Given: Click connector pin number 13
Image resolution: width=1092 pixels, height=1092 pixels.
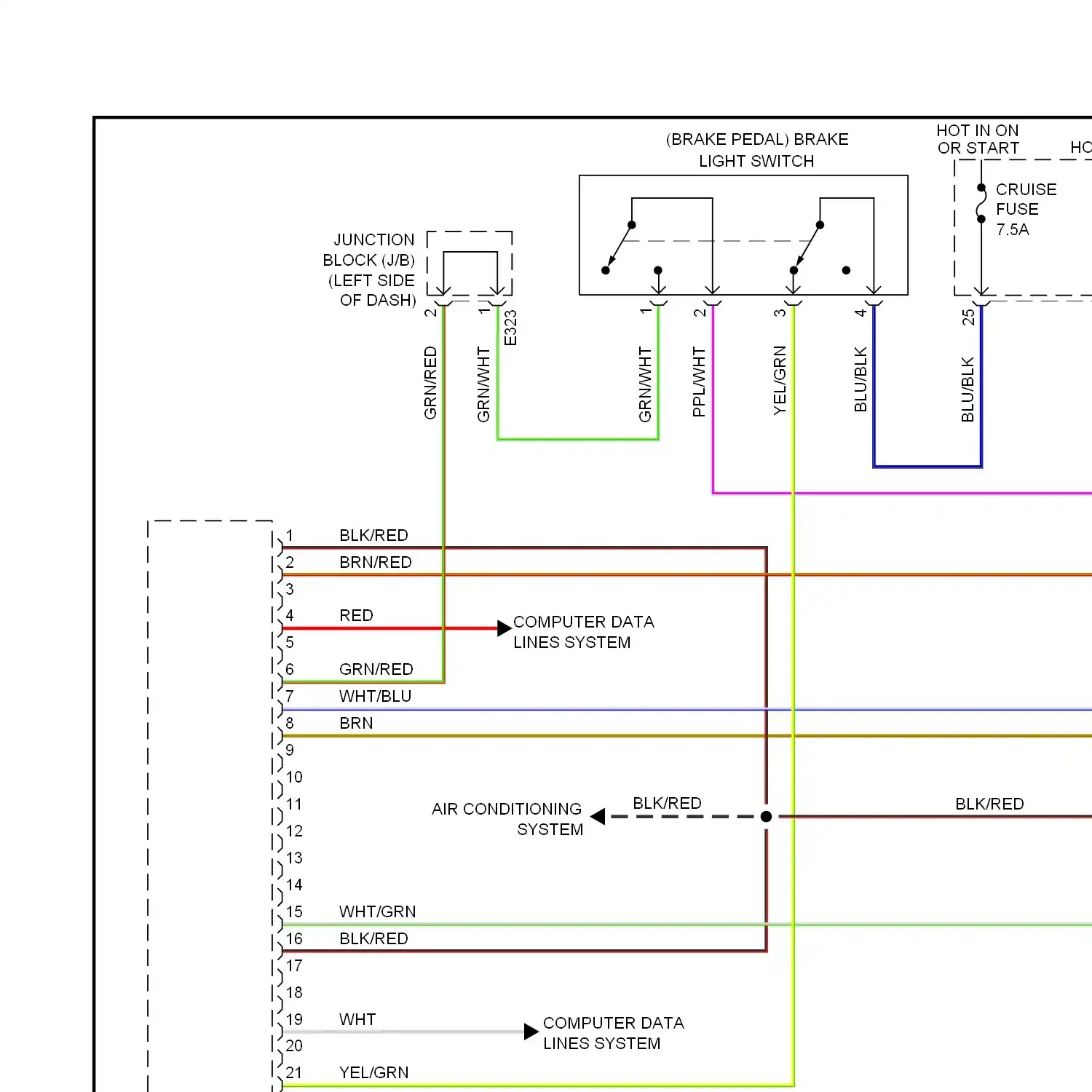Looking at the screenshot, I should 294,858.
